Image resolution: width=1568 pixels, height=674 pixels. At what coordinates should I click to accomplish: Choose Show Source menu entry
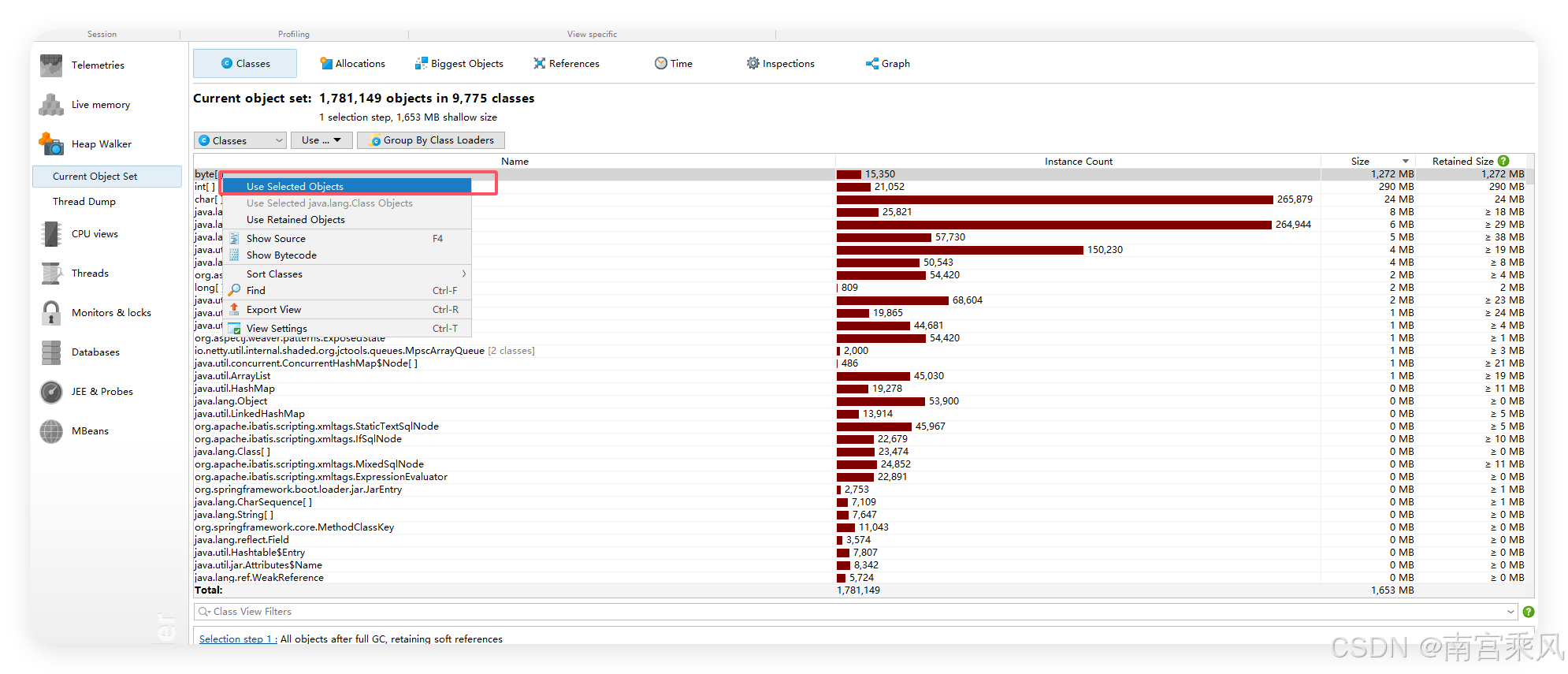(x=347, y=238)
